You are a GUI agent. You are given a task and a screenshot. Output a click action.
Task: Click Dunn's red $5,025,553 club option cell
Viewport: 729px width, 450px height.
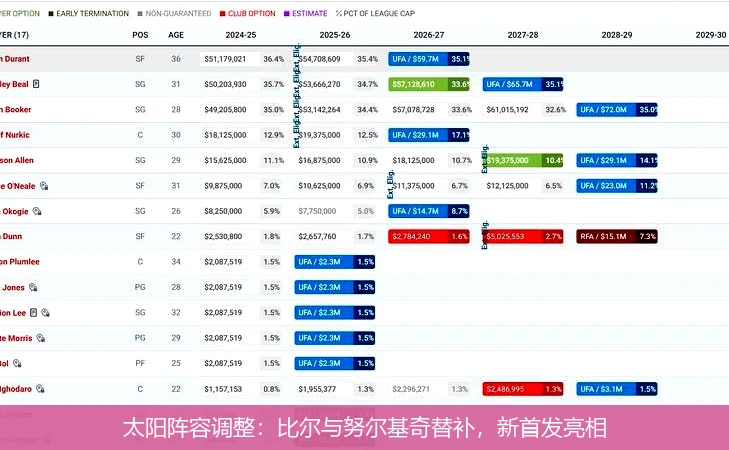coord(524,236)
